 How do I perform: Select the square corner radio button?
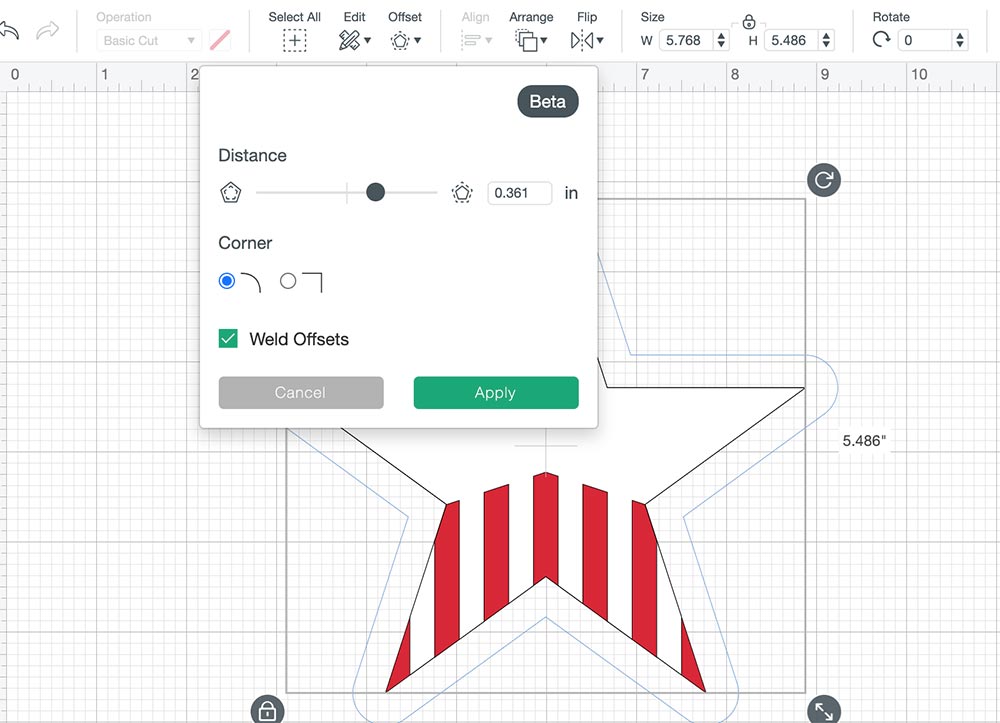coord(288,281)
